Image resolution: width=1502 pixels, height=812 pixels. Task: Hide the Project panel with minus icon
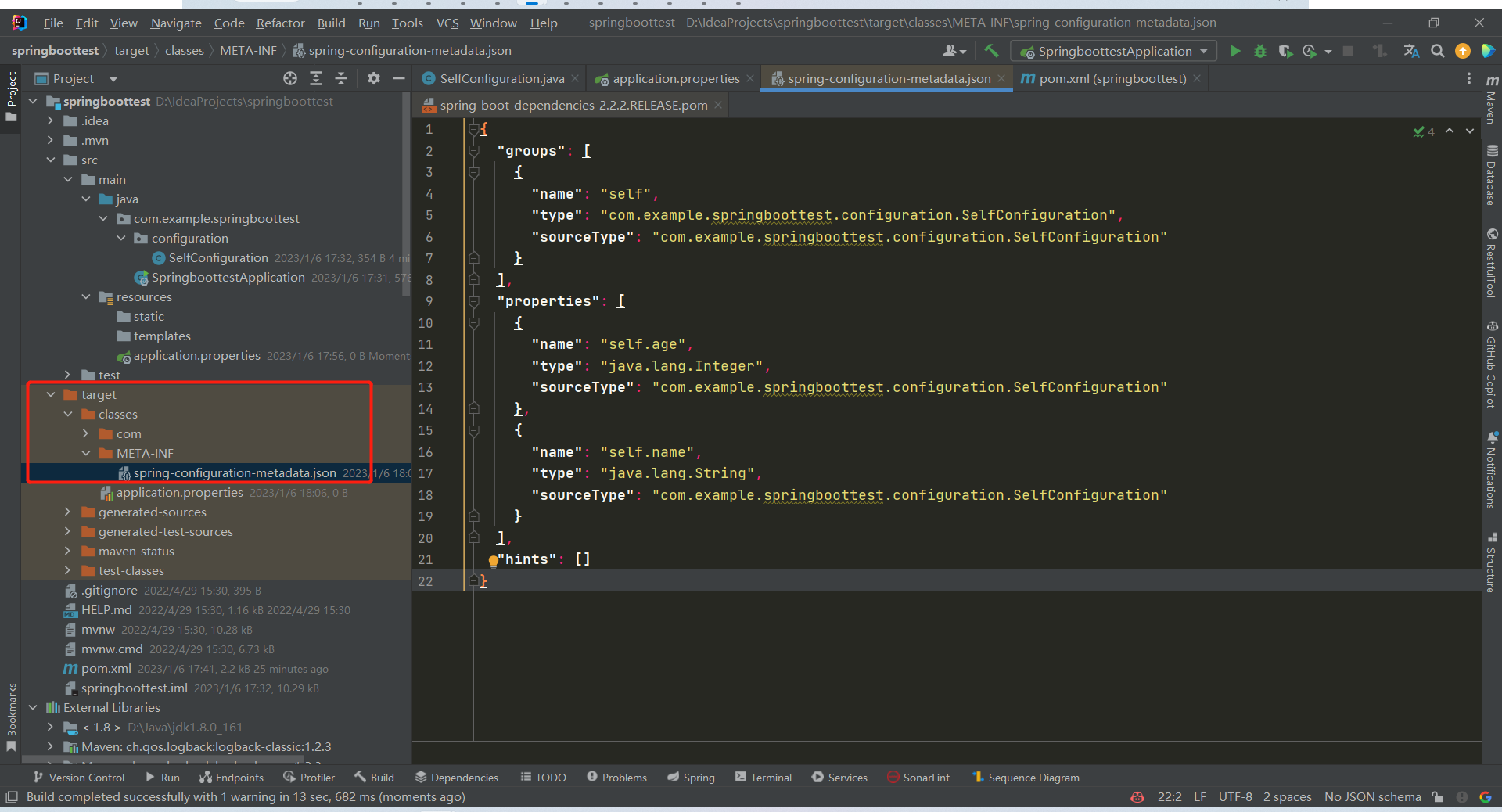[399, 78]
